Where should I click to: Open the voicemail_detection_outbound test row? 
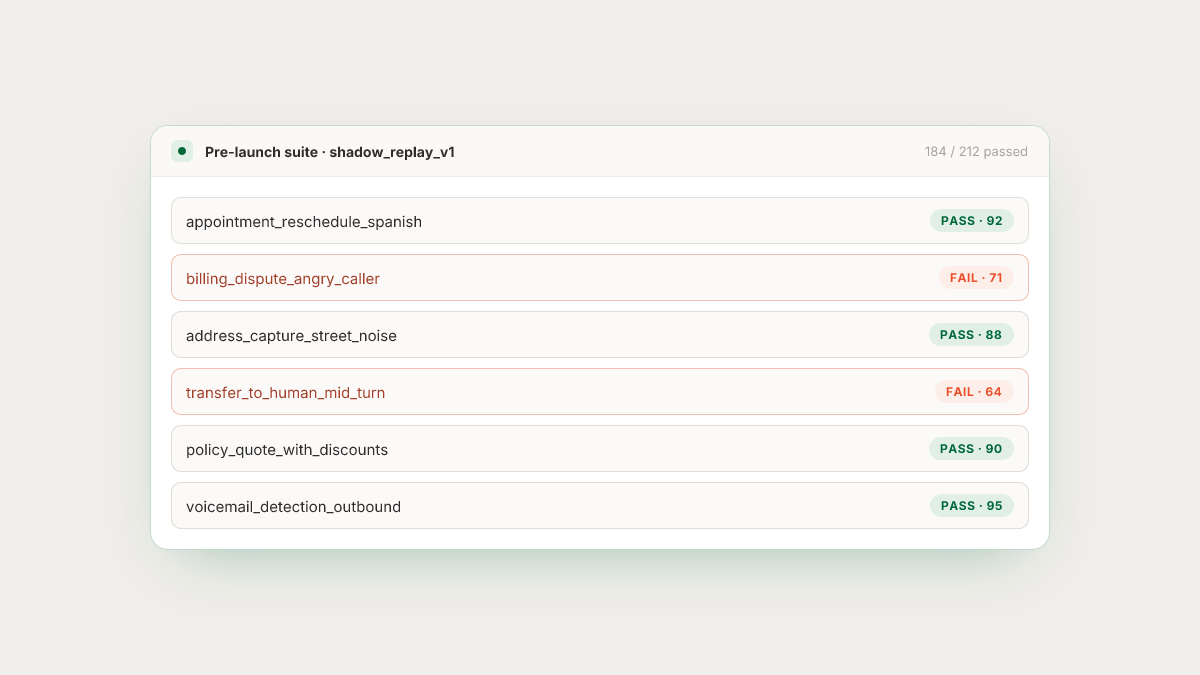[x=600, y=506]
